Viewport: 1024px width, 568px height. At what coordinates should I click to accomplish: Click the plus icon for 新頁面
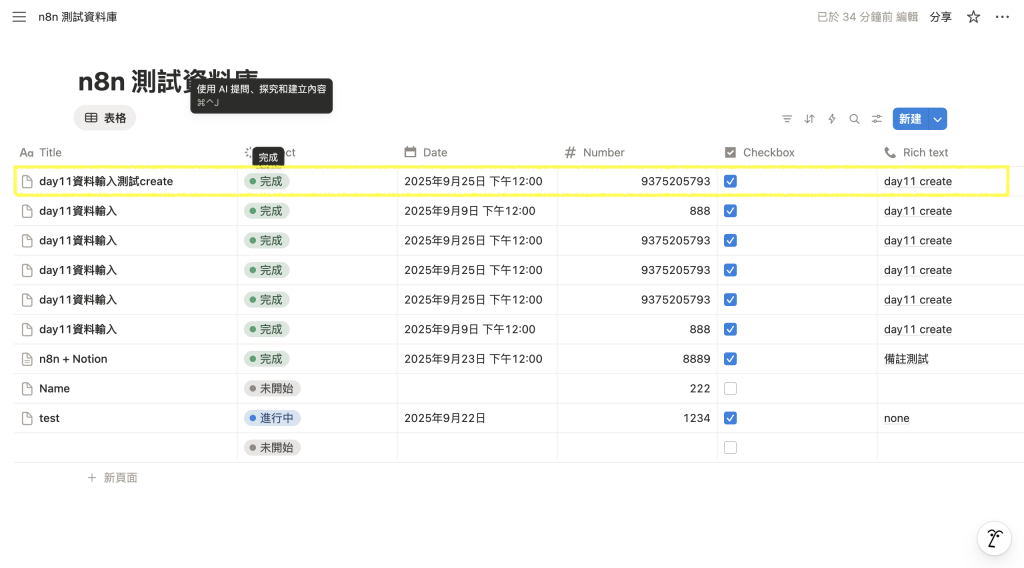pyautogui.click(x=92, y=478)
